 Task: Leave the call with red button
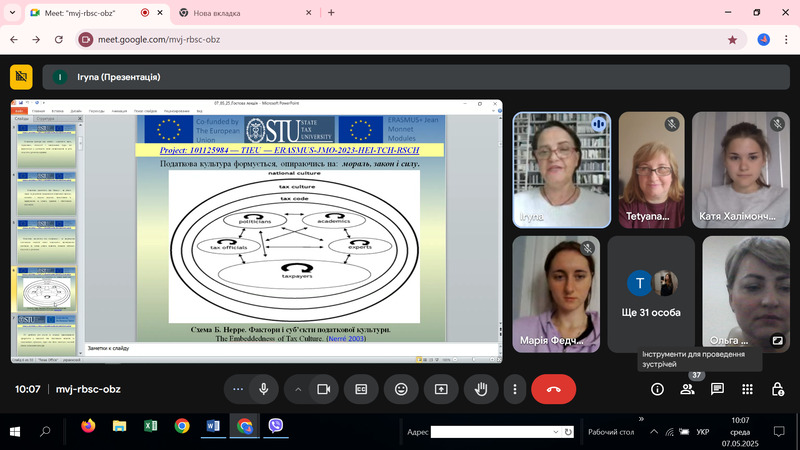tap(554, 389)
